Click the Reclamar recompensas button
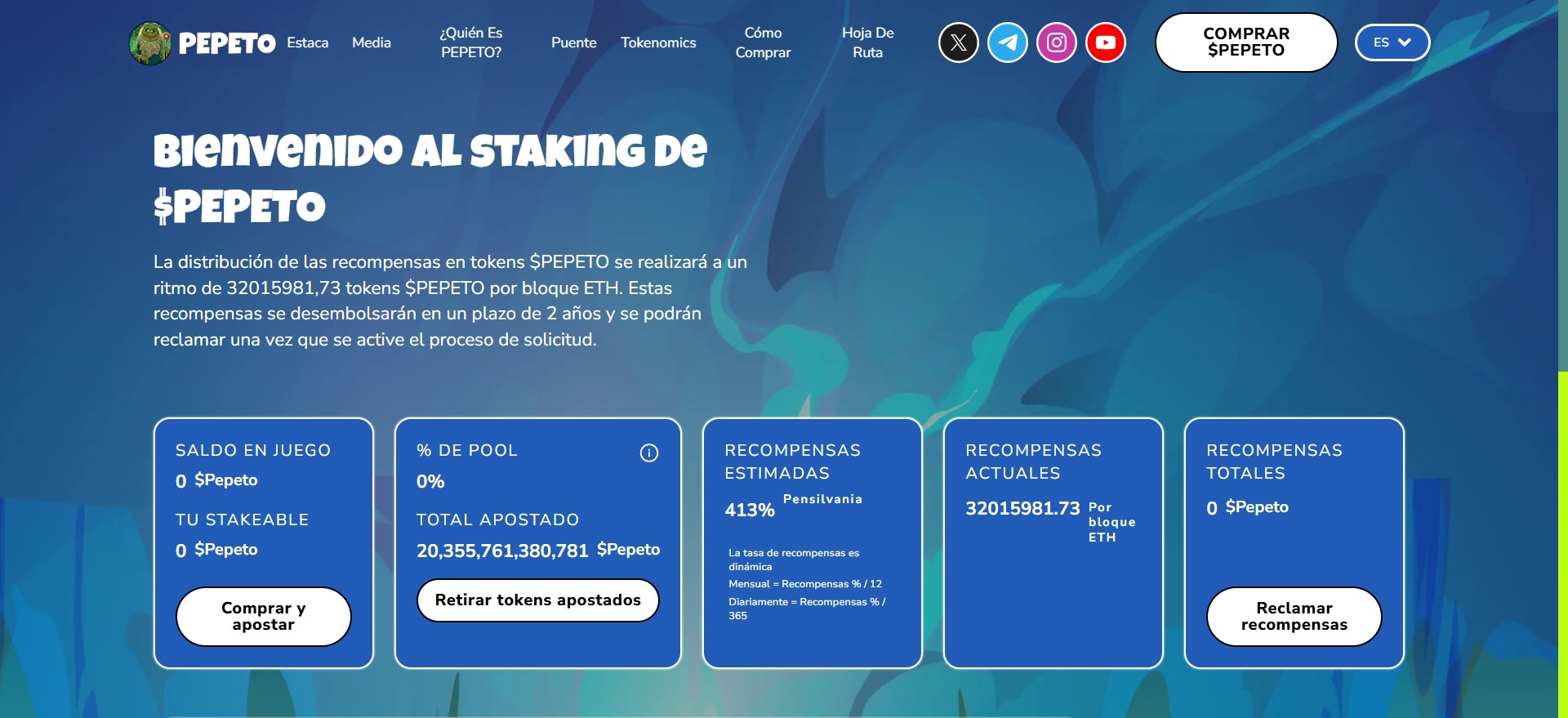 coord(1294,617)
